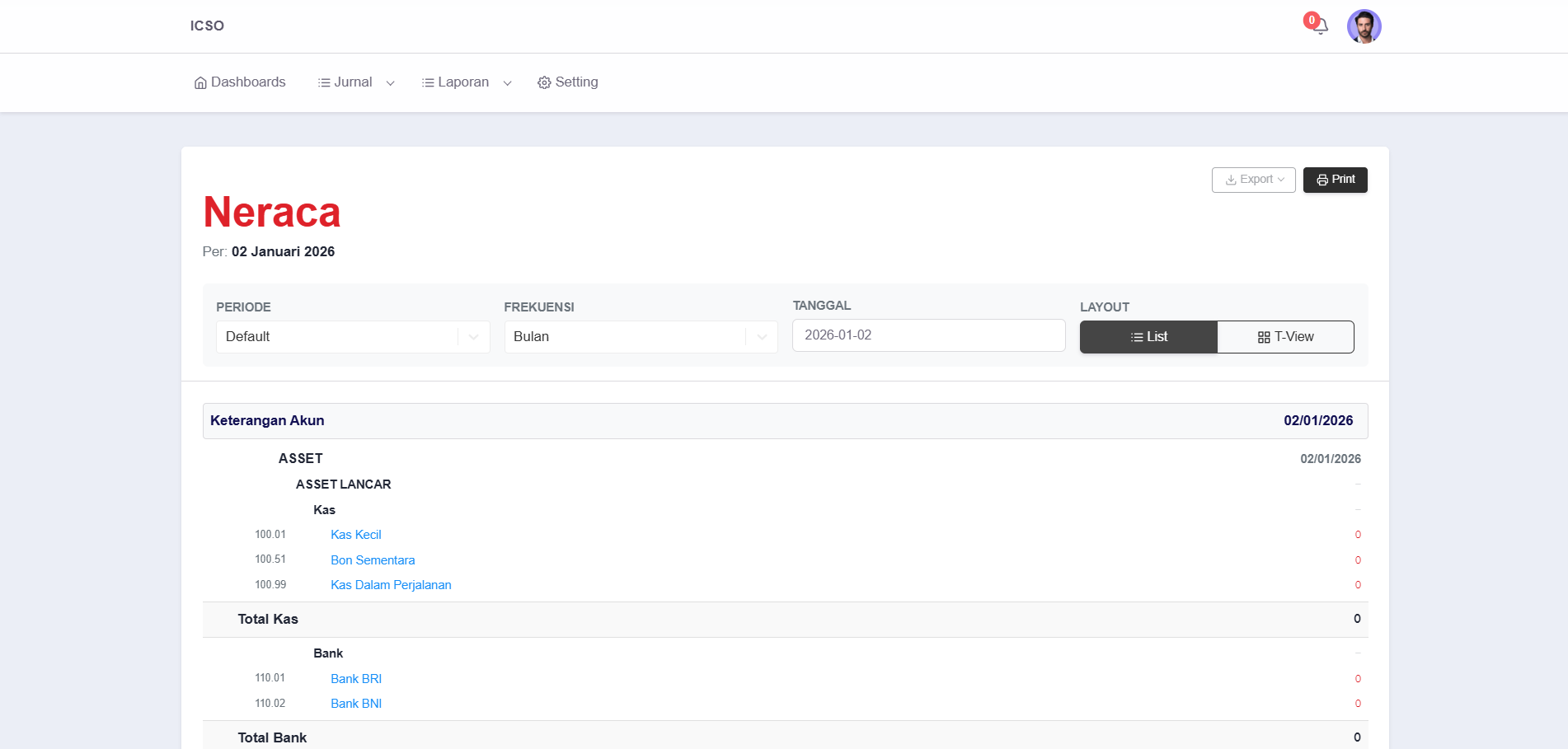Viewport: 1568px width, 749px height.
Task: Click the ICSO logo text
Action: pos(207,26)
